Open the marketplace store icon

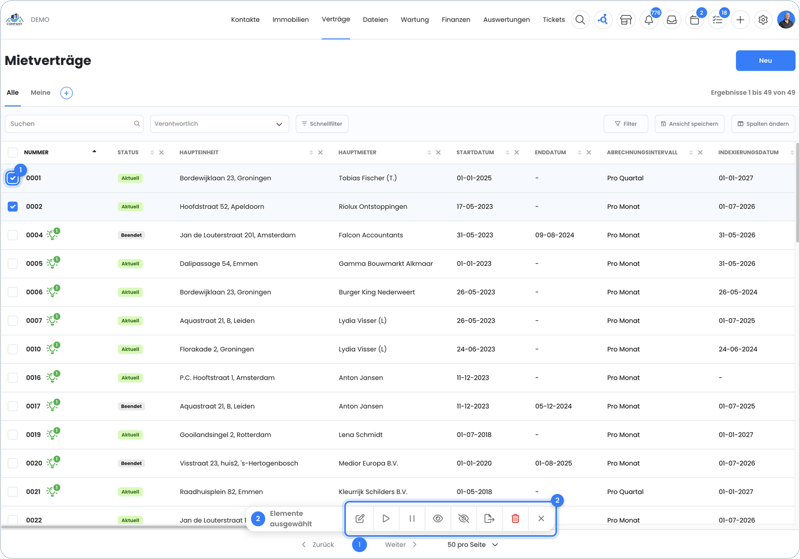626,20
